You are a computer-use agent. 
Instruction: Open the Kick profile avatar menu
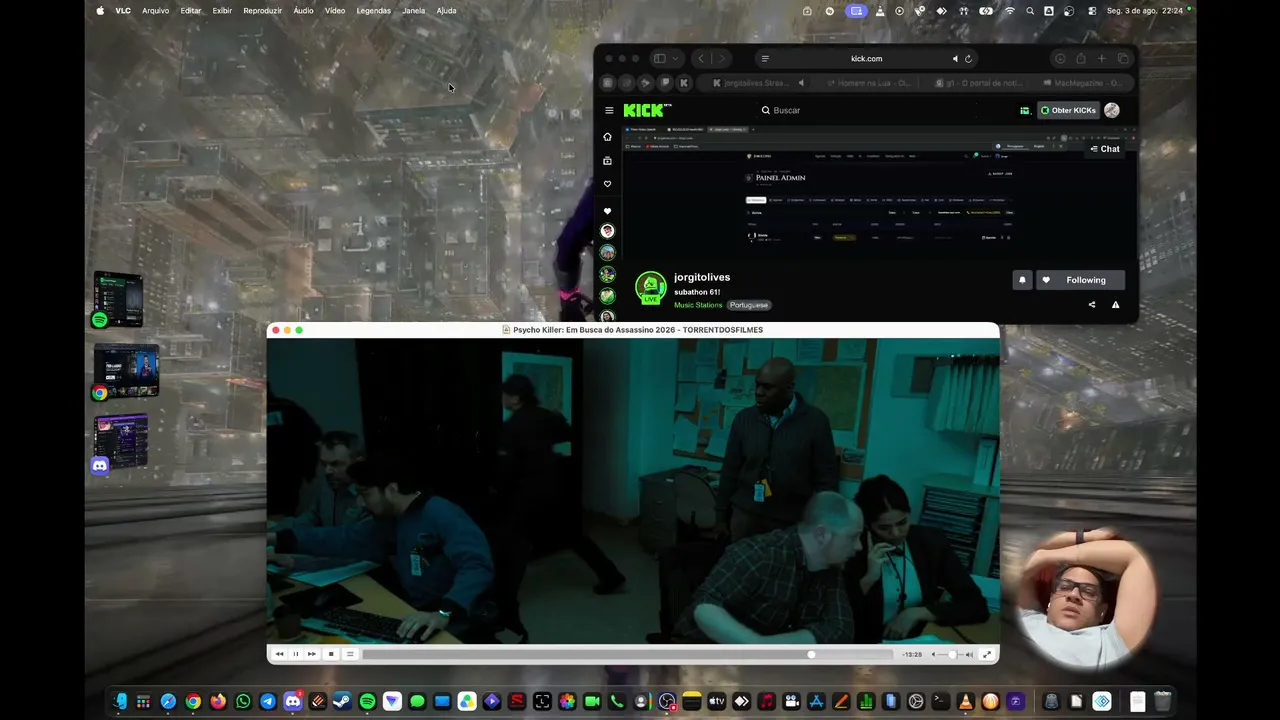coord(1112,110)
